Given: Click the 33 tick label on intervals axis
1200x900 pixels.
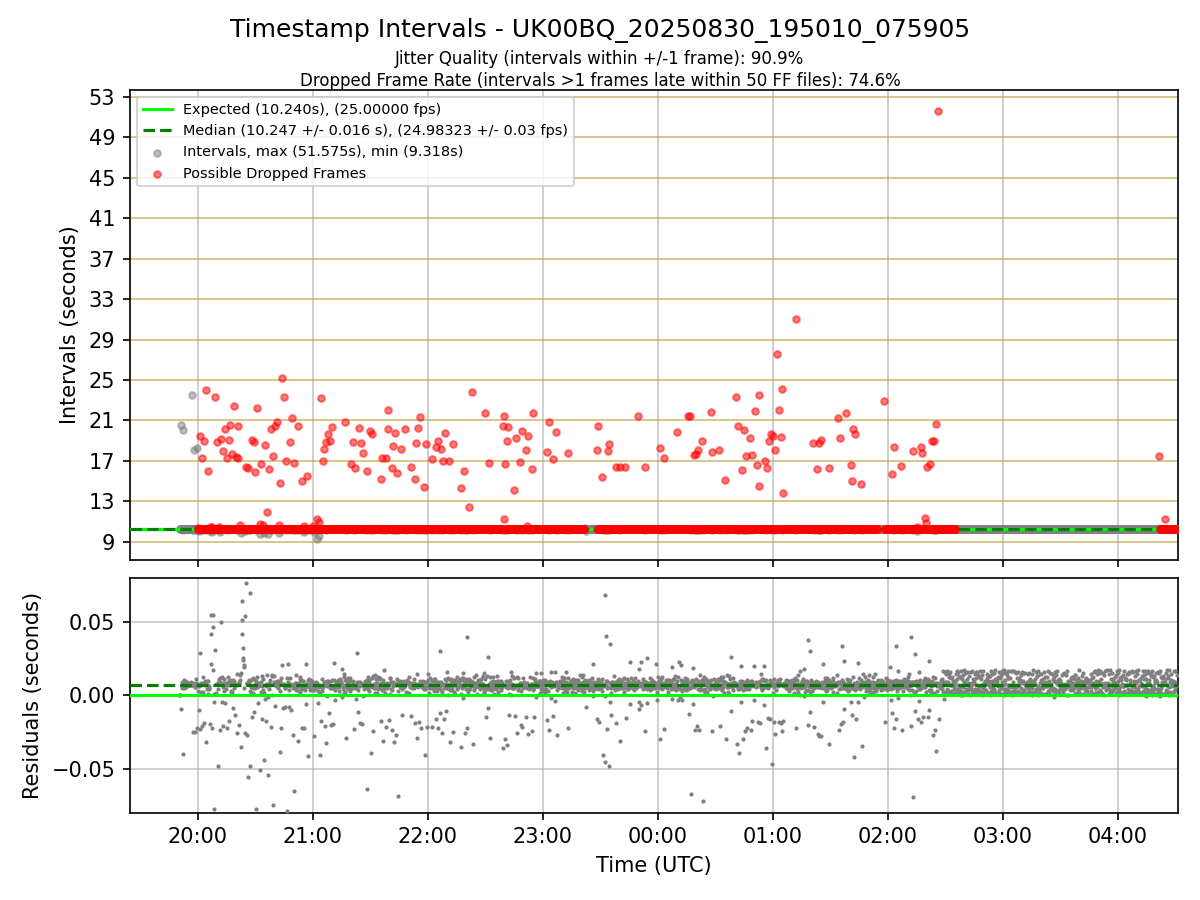Looking at the screenshot, I should tap(101, 299).
